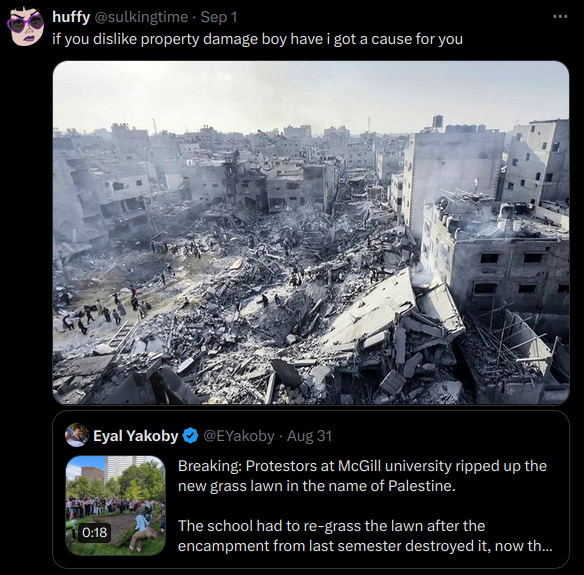Open the Aug 31 quoted tweet date

tap(309, 436)
